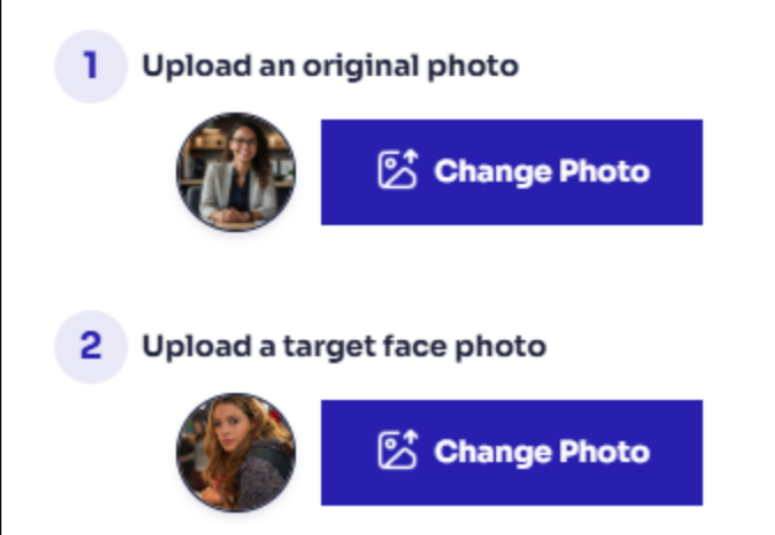Open the original photo thumbnail of the woman in a blazer
Screen dimensions: 775x535
[x=236, y=172]
